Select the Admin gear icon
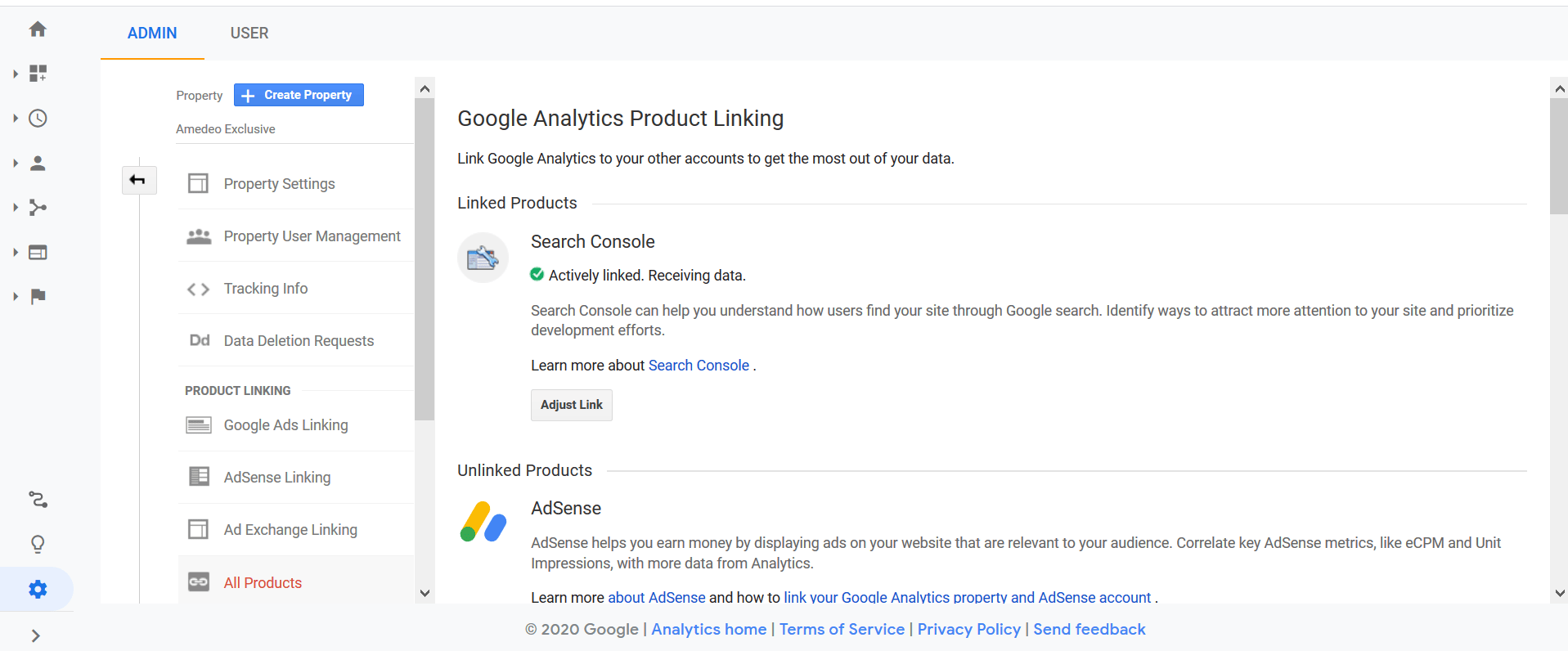 pos(38,589)
